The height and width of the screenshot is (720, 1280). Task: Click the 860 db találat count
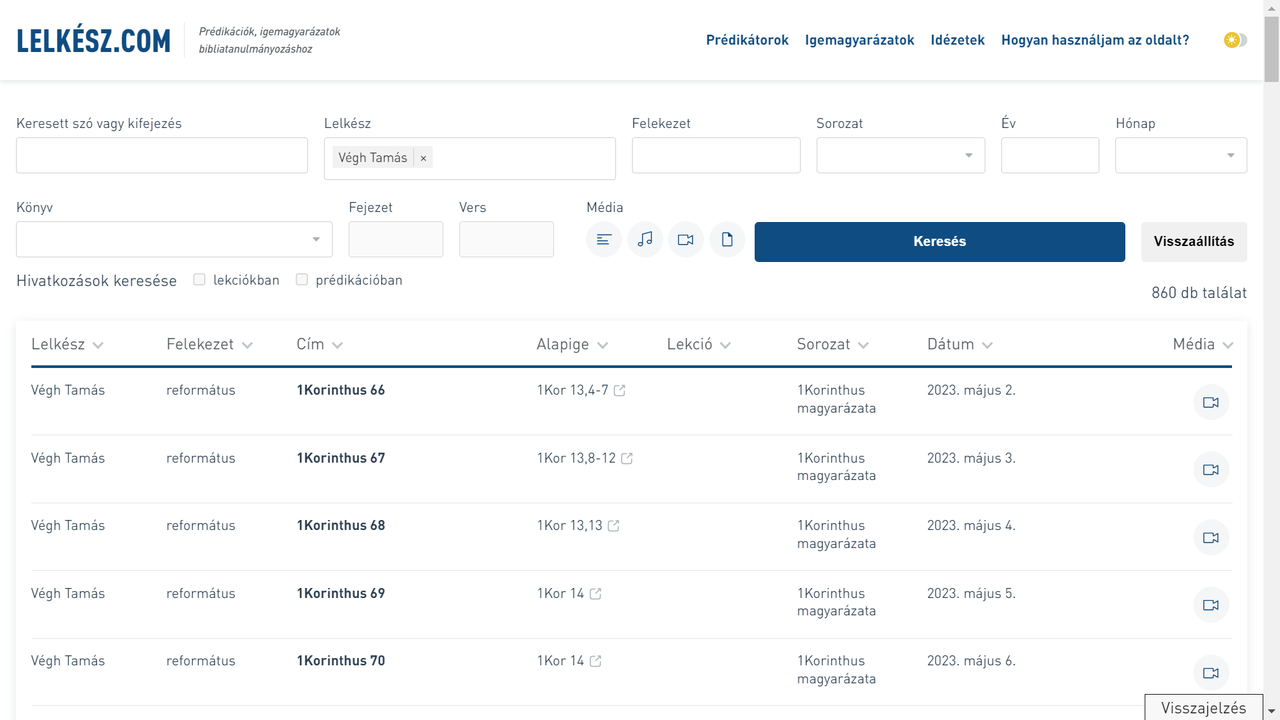point(1199,293)
